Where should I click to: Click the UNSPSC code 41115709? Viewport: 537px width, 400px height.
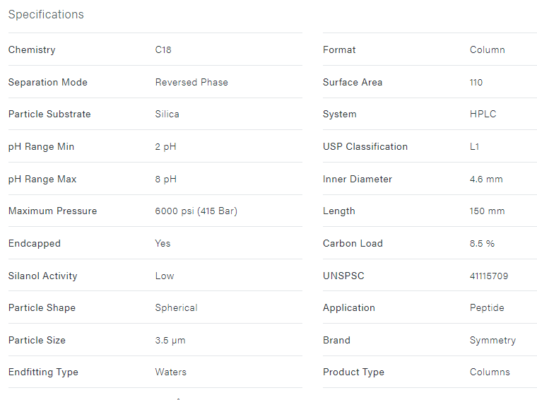click(489, 276)
